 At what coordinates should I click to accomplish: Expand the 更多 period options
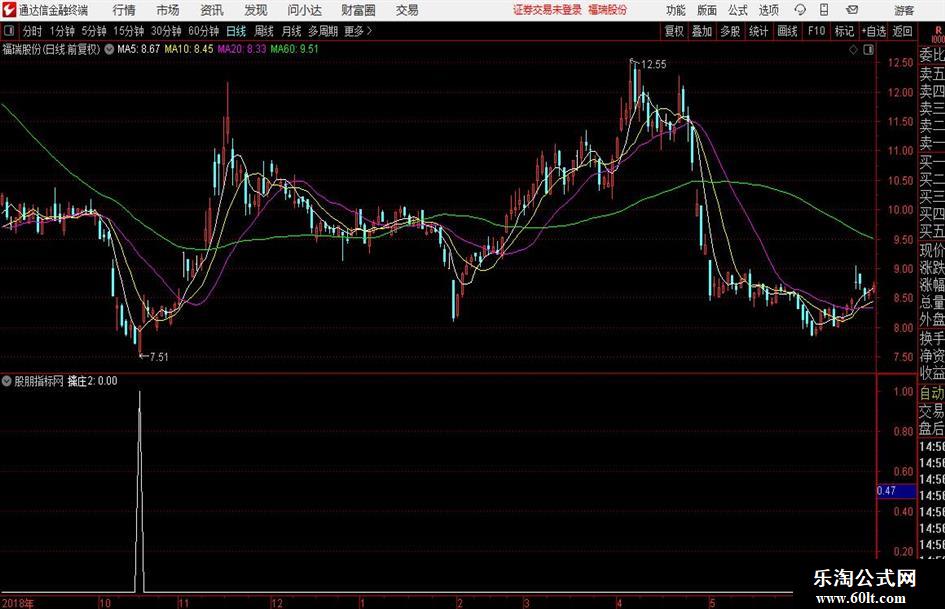[358, 31]
